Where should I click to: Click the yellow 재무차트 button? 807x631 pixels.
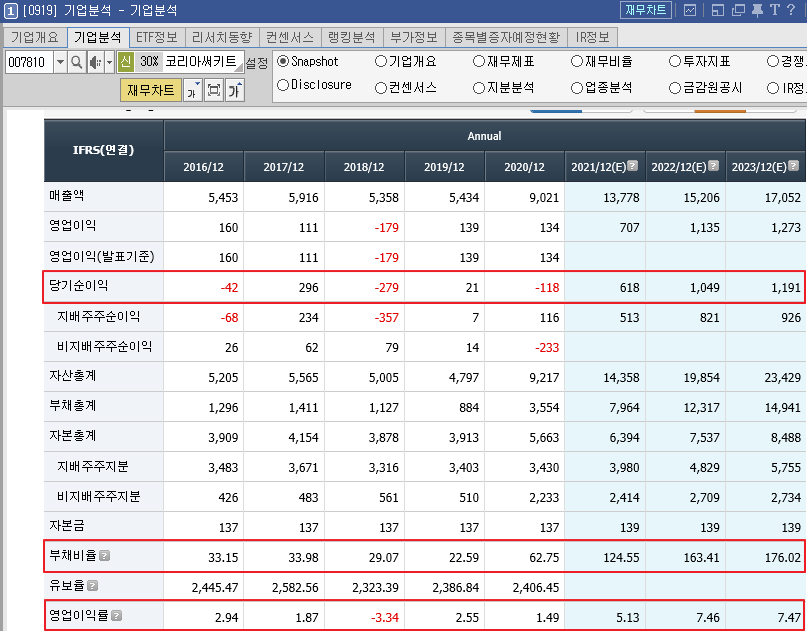click(151, 90)
